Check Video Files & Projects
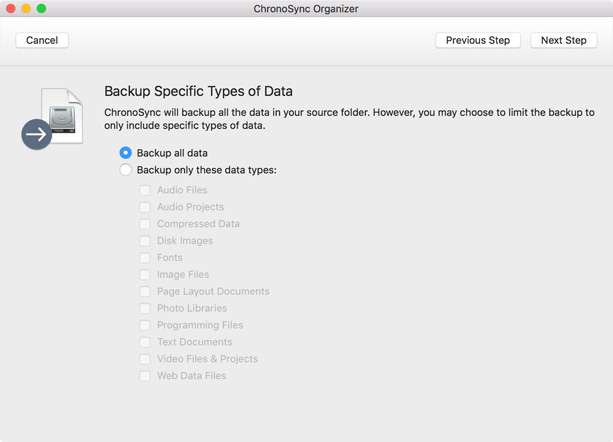This screenshot has height=442, width=613. 145,359
